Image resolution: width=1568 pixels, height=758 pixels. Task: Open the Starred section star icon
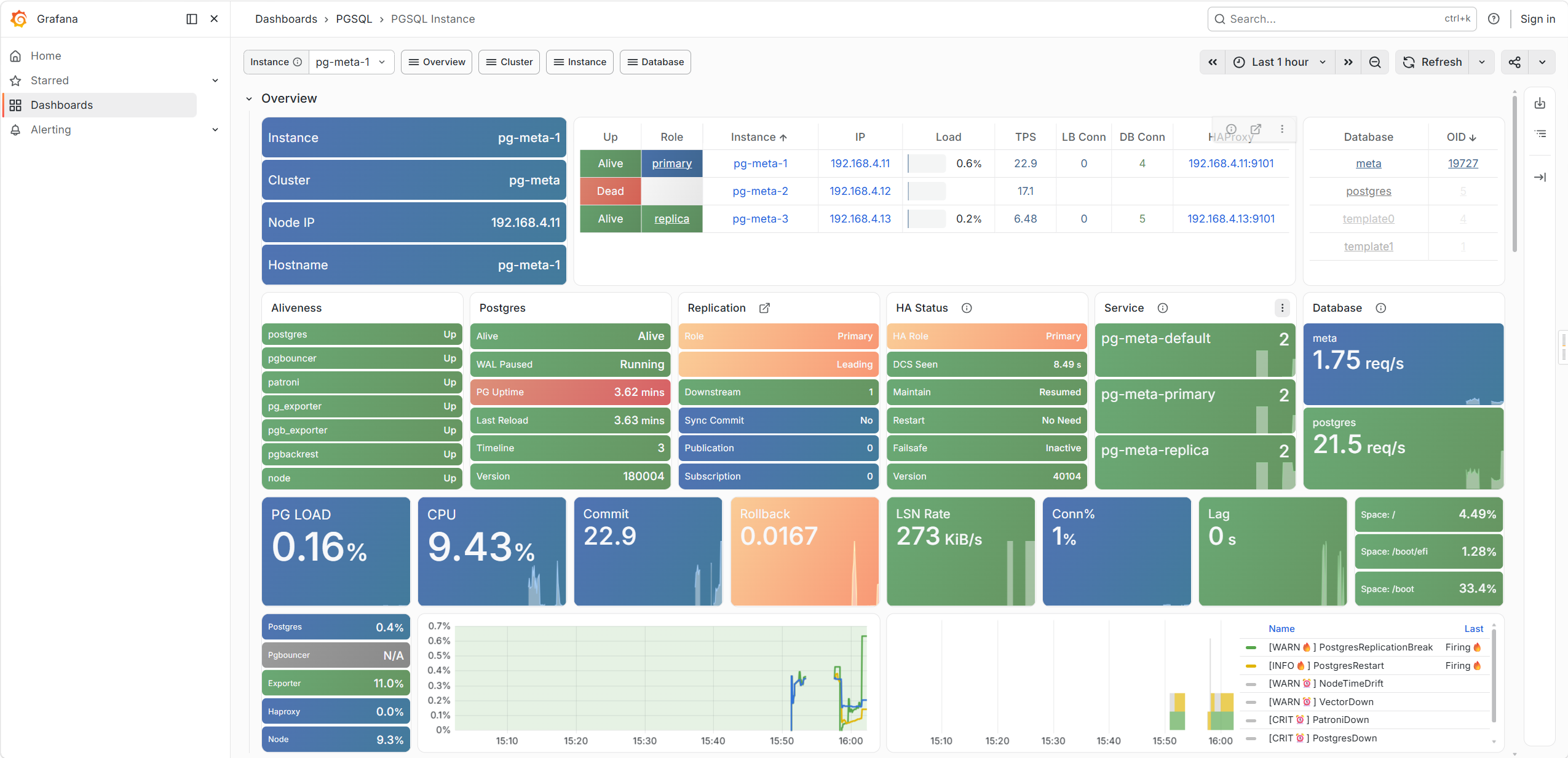coord(16,81)
